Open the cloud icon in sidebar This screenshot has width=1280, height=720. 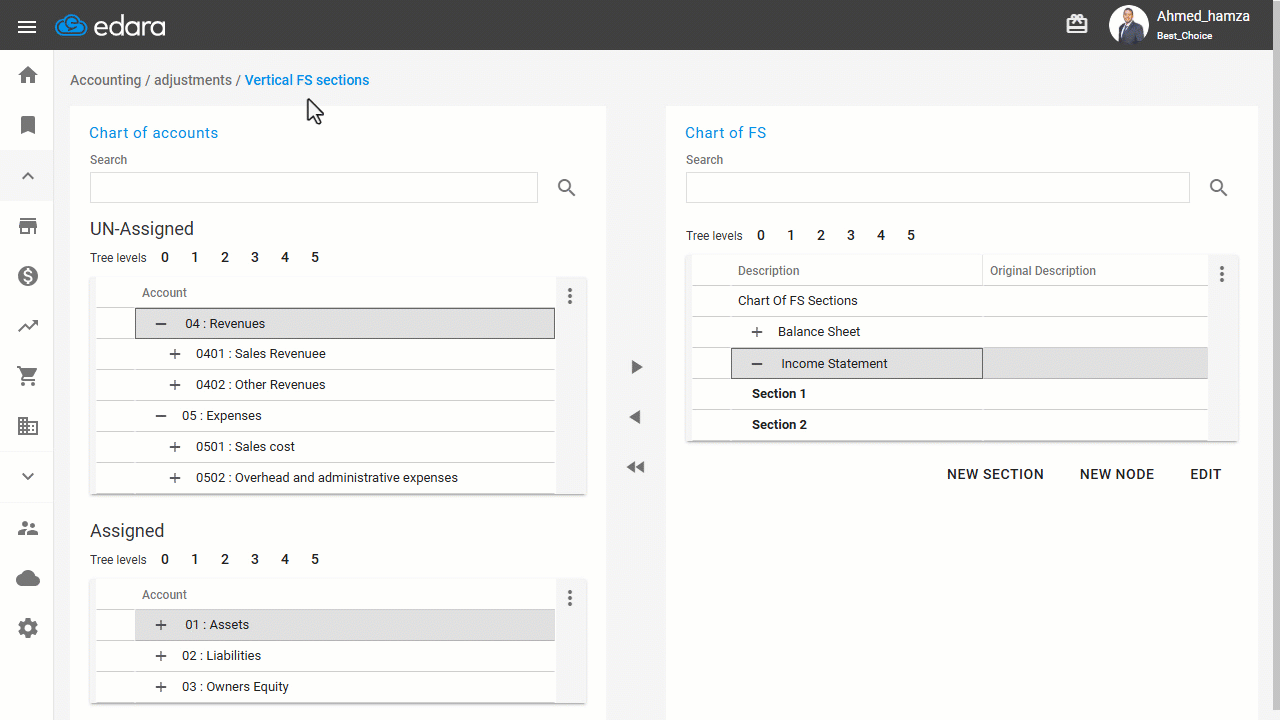point(28,578)
